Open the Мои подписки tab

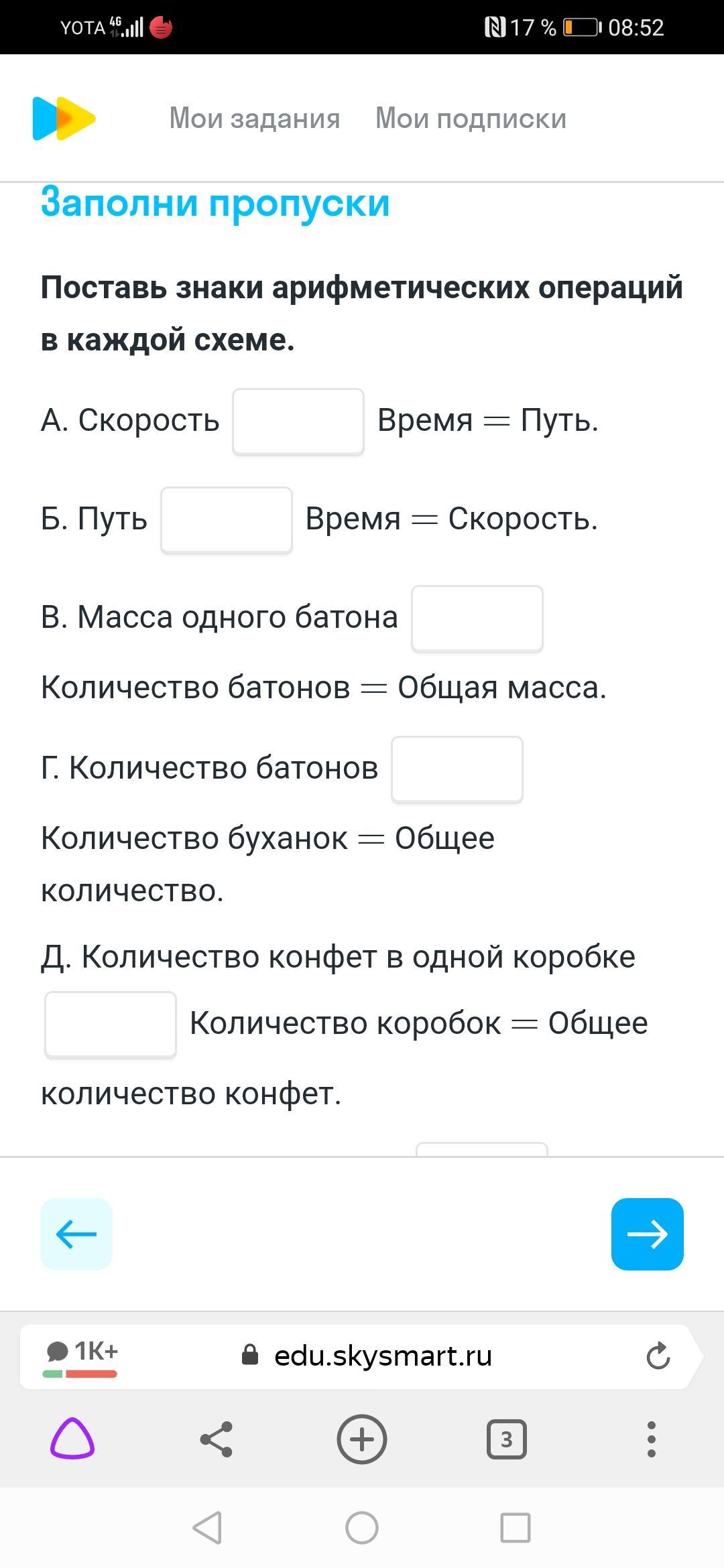click(471, 119)
